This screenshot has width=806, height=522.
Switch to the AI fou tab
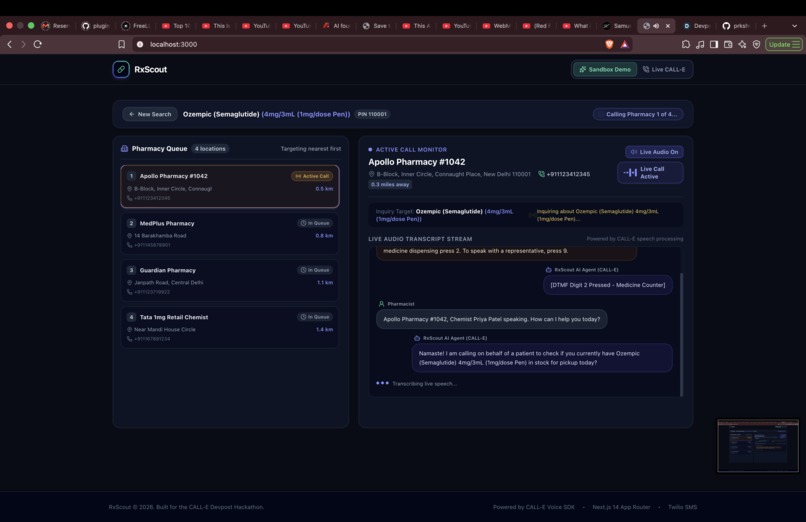click(x=337, y=26)
